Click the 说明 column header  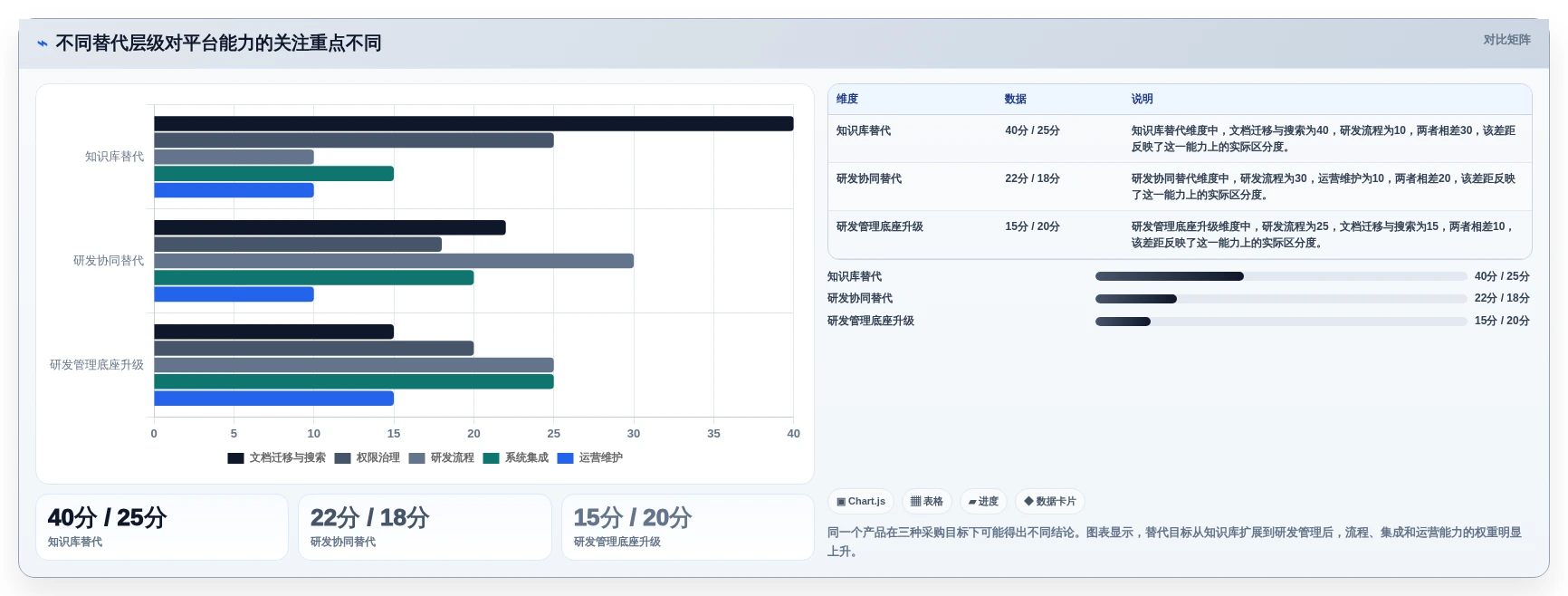(x=1143, y=99)
